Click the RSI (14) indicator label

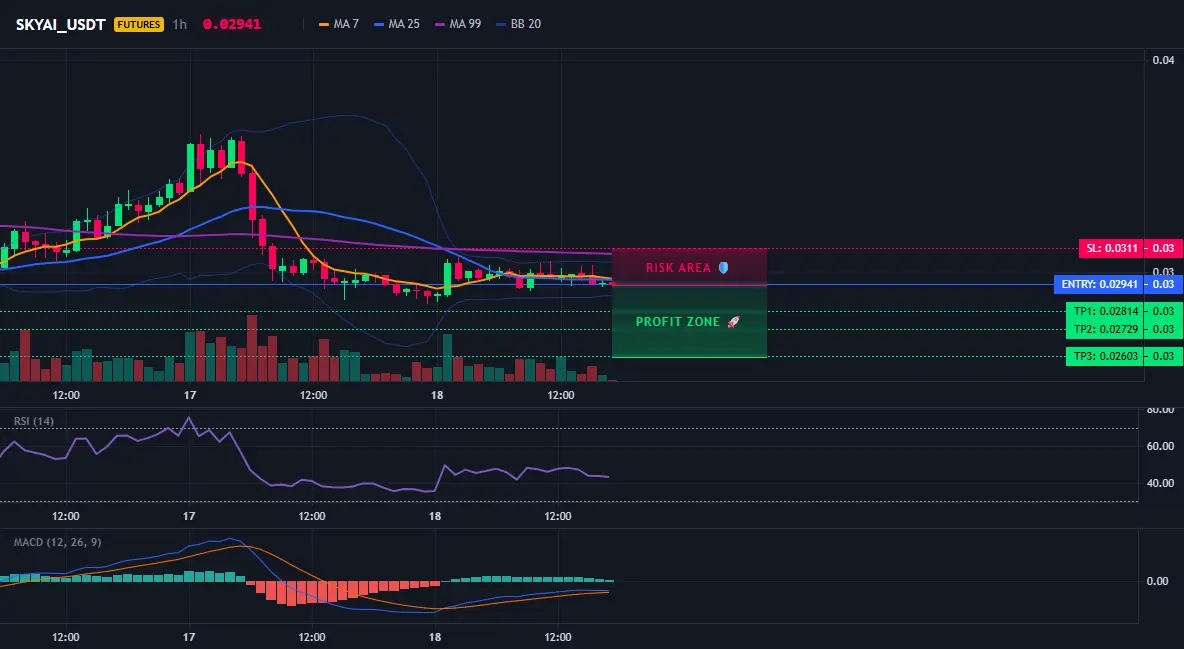(x=34, y=421)
